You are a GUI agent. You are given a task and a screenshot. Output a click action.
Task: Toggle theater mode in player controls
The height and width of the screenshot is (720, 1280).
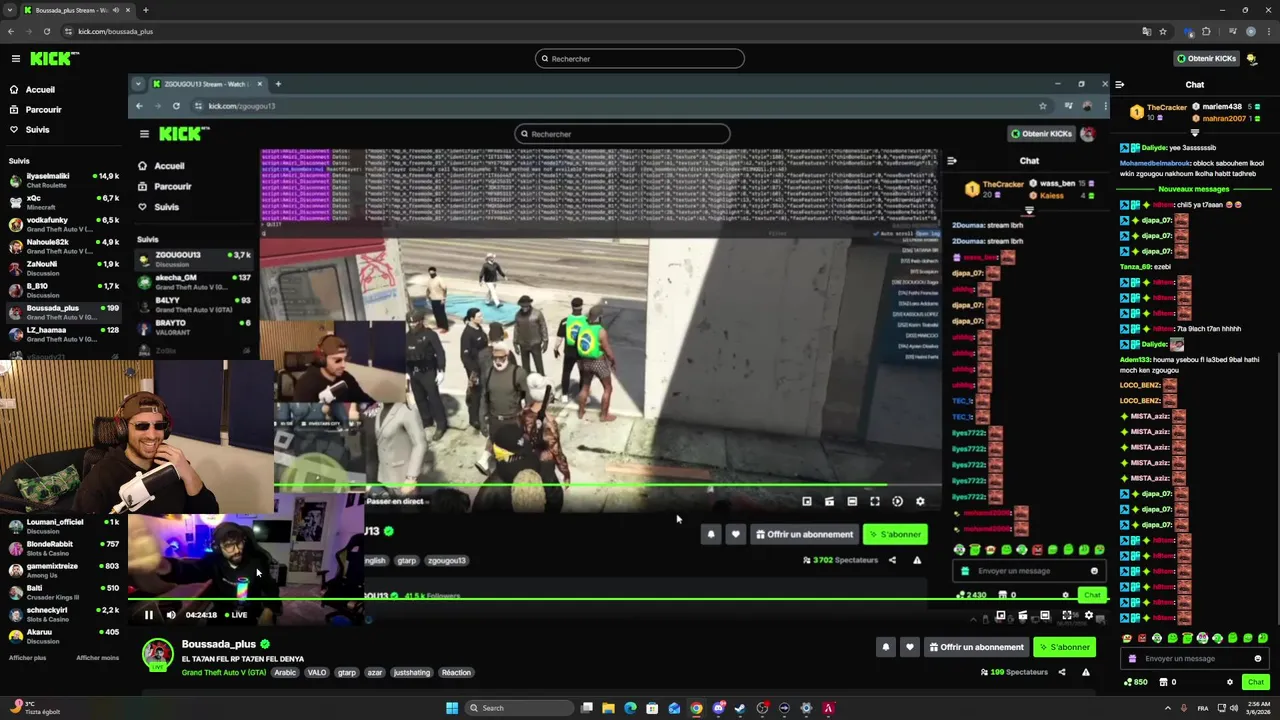pos(1044,616)
